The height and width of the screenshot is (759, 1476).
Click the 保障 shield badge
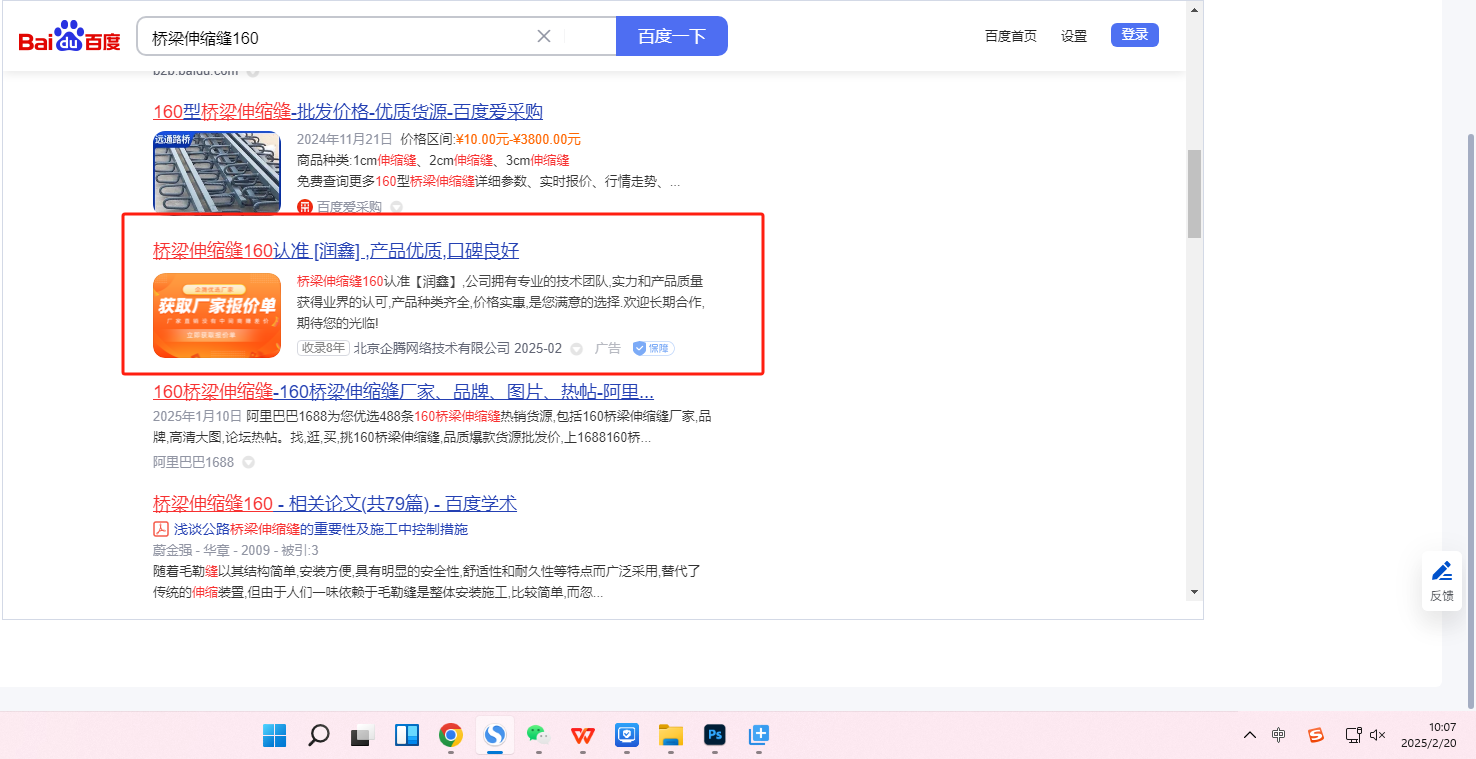pyautogui.click(x=654, y=348)
